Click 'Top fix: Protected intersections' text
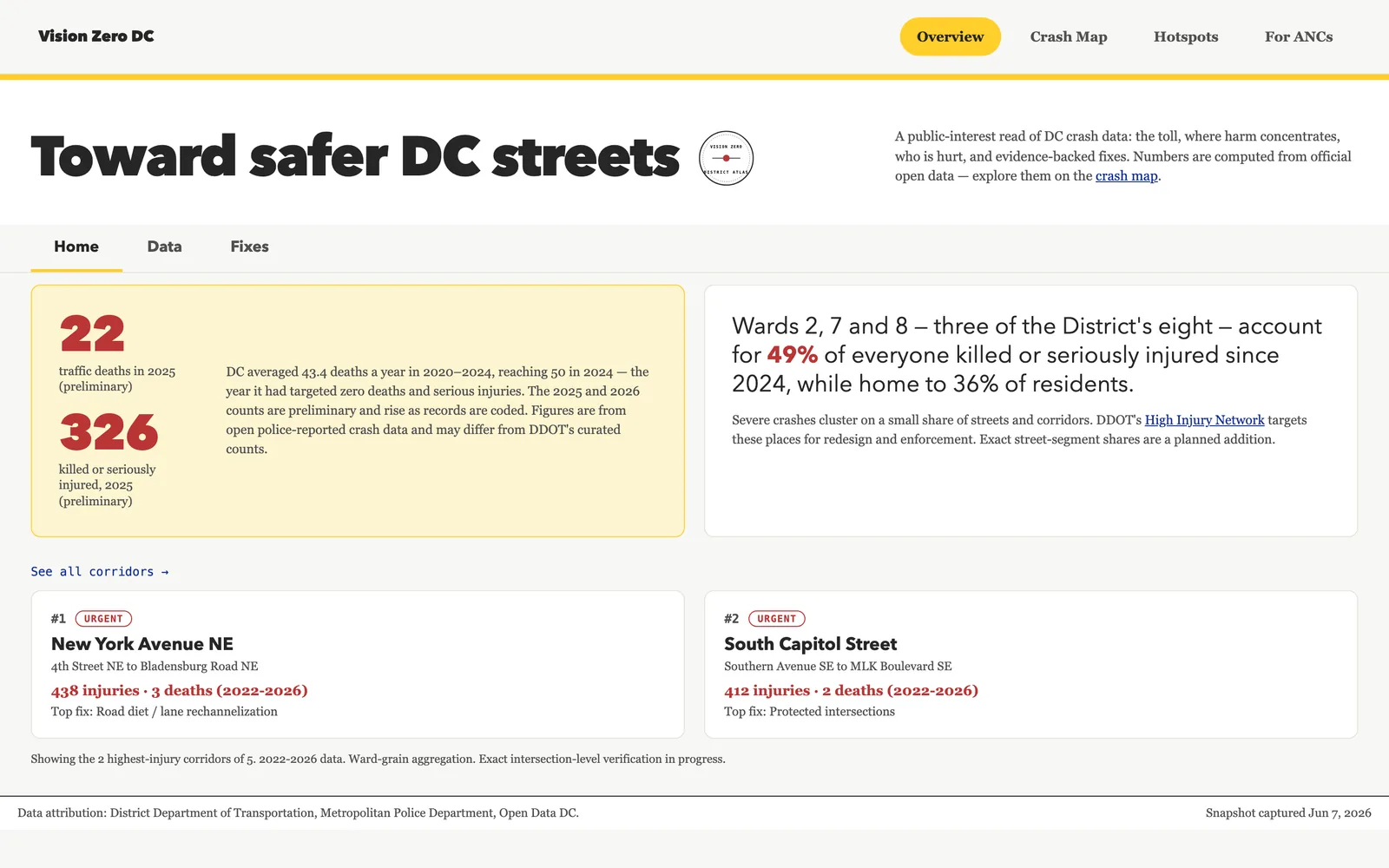 [809, 712]
